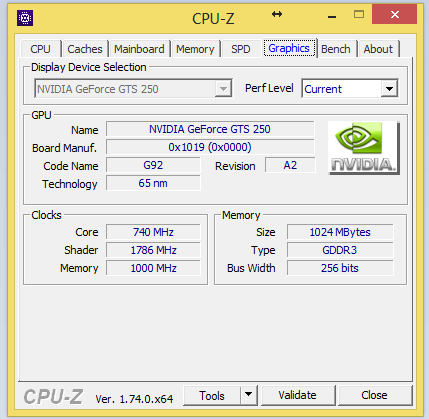429x419 pixels.
Task: Minimize the CPU-Z window
Action: click(332, 16)
